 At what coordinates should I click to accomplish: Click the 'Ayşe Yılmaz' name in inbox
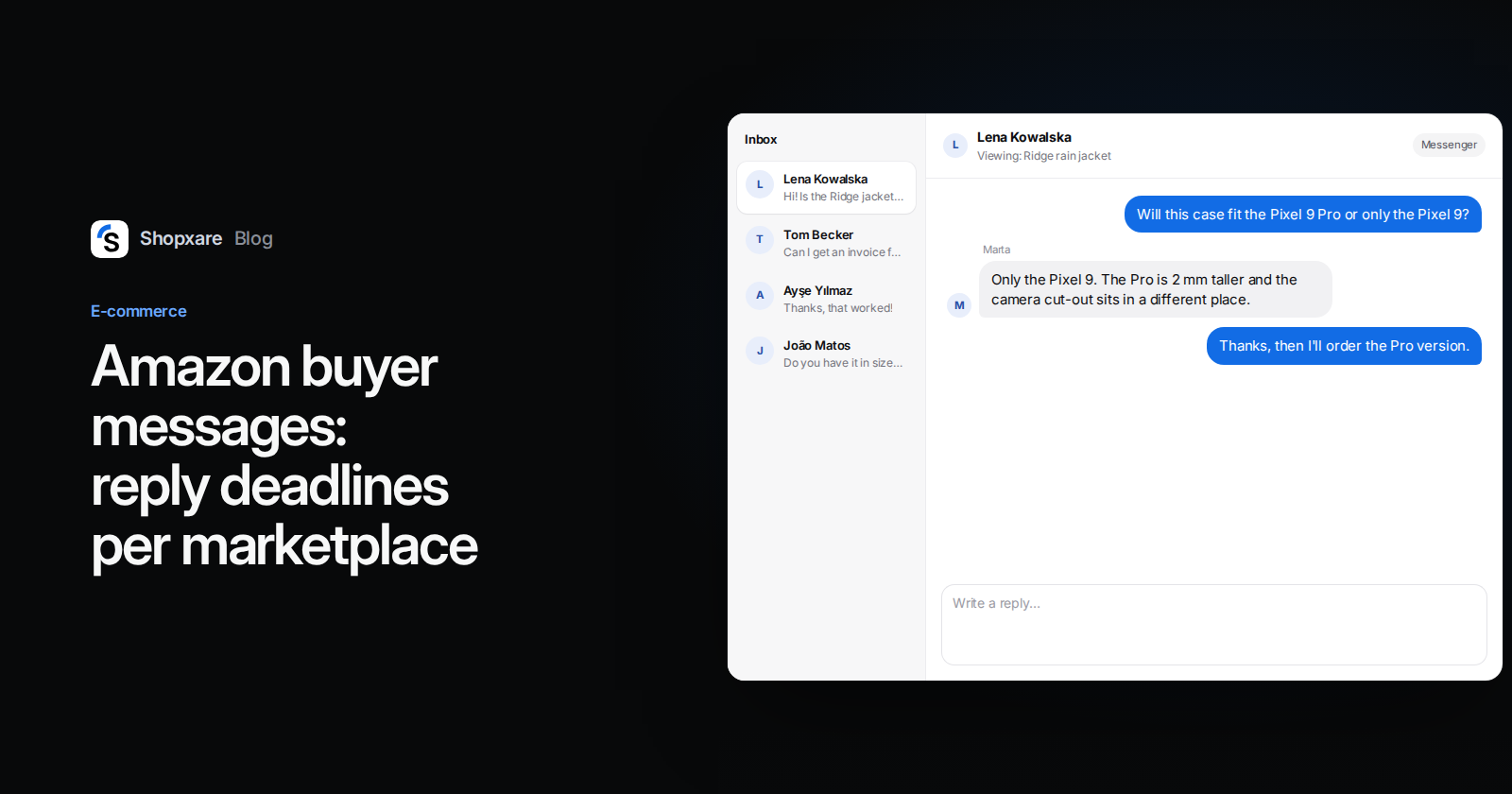[x=817, y=290]
